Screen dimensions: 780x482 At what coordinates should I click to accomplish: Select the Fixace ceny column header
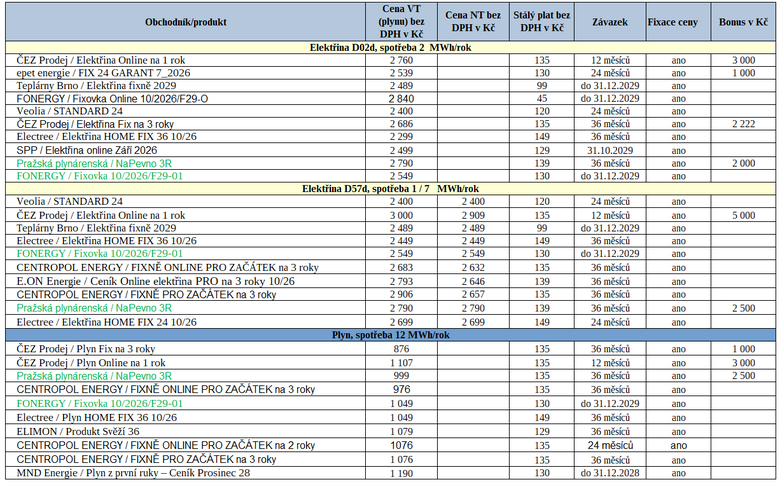point(673,22)
